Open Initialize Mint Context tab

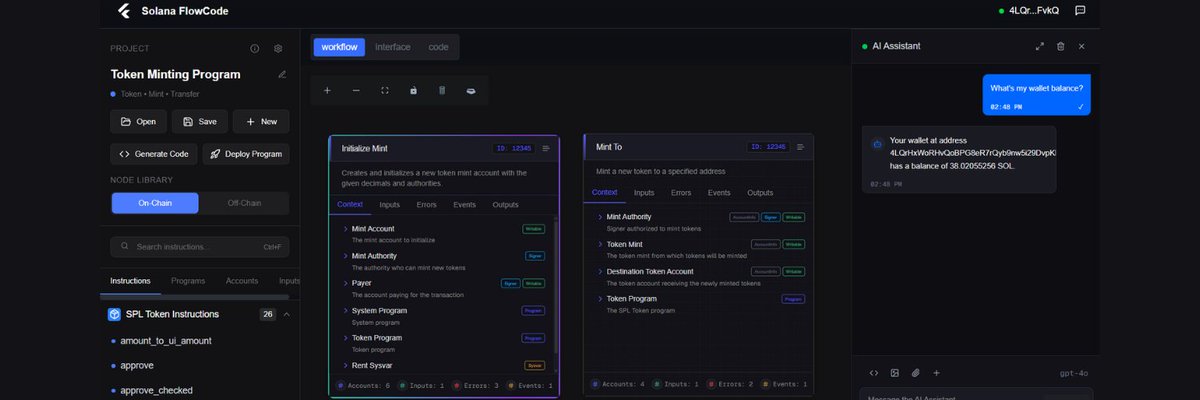tap(350, 205)
